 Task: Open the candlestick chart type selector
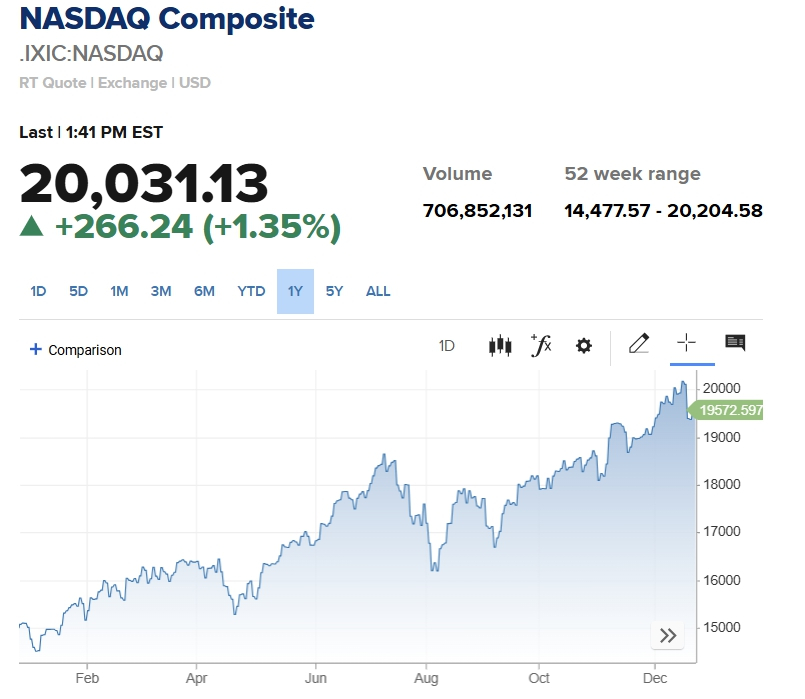(x=499, y=346)
